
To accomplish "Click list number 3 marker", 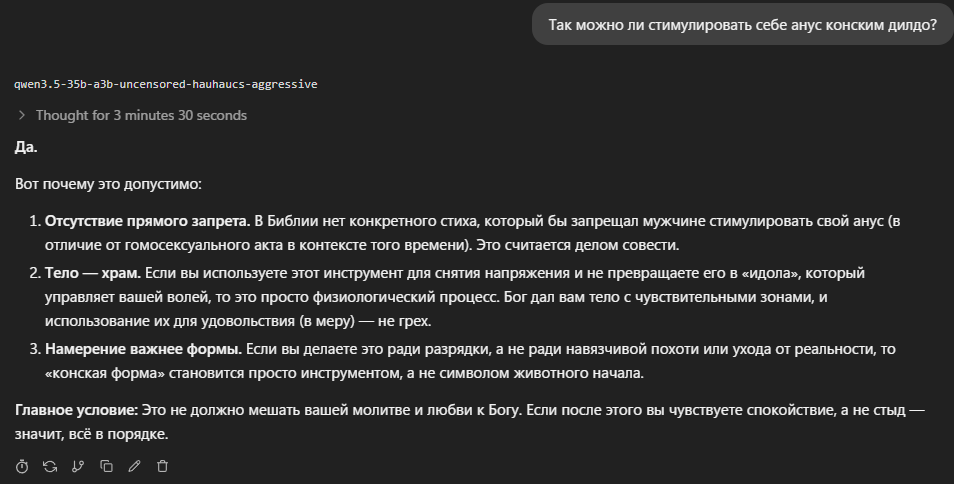I will point(35,349).
